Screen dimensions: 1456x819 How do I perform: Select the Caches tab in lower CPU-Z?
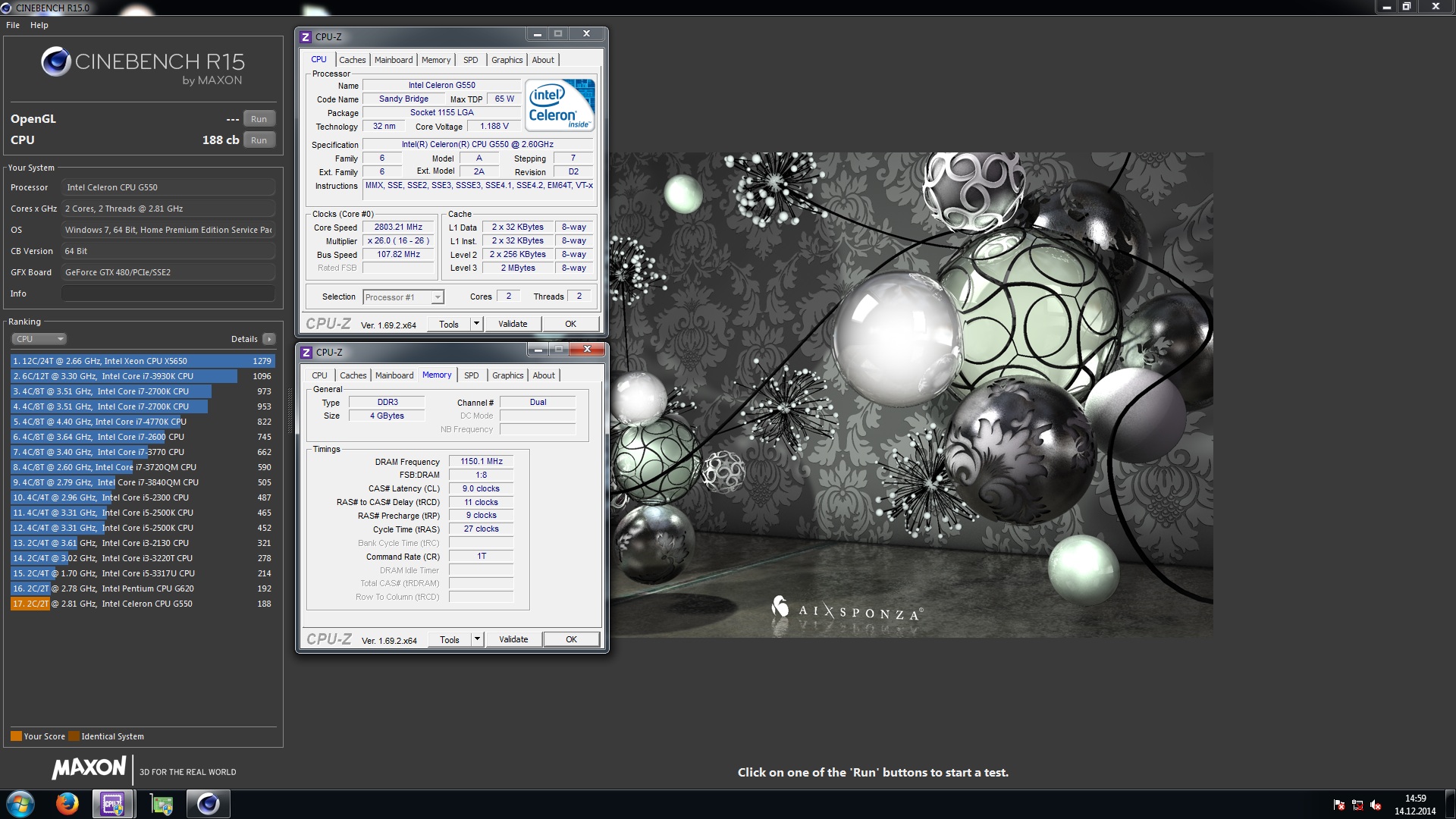[x=353, y=375]
